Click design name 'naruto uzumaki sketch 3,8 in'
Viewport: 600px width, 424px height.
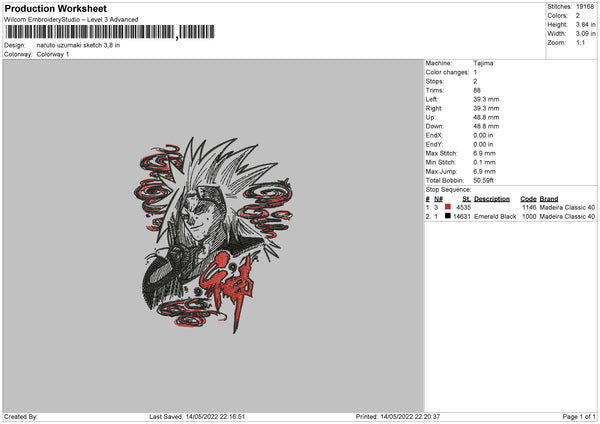point(78,45)
